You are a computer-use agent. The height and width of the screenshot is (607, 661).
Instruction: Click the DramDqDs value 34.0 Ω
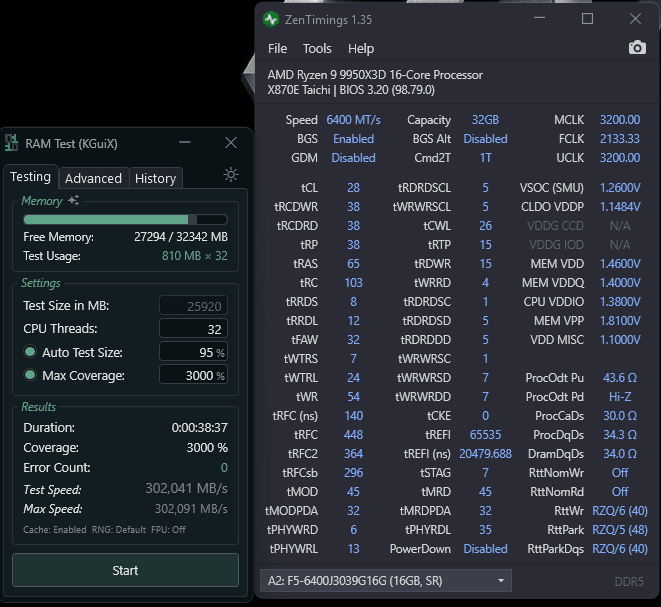coord(620,454)
